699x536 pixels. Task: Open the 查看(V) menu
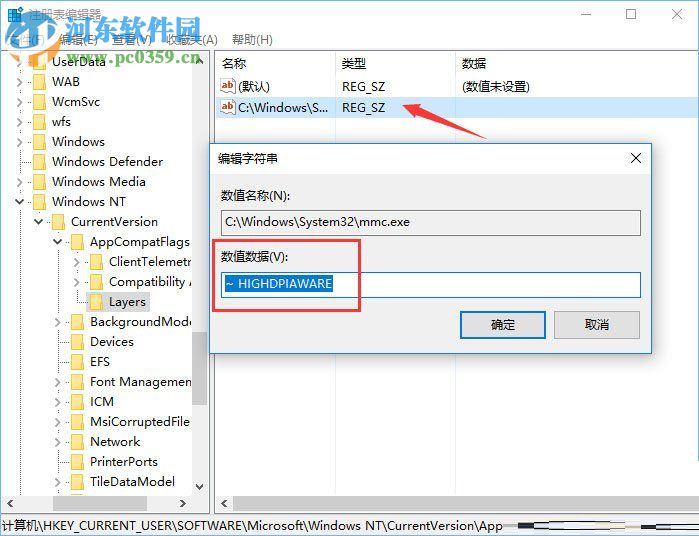tap(132, 40)
